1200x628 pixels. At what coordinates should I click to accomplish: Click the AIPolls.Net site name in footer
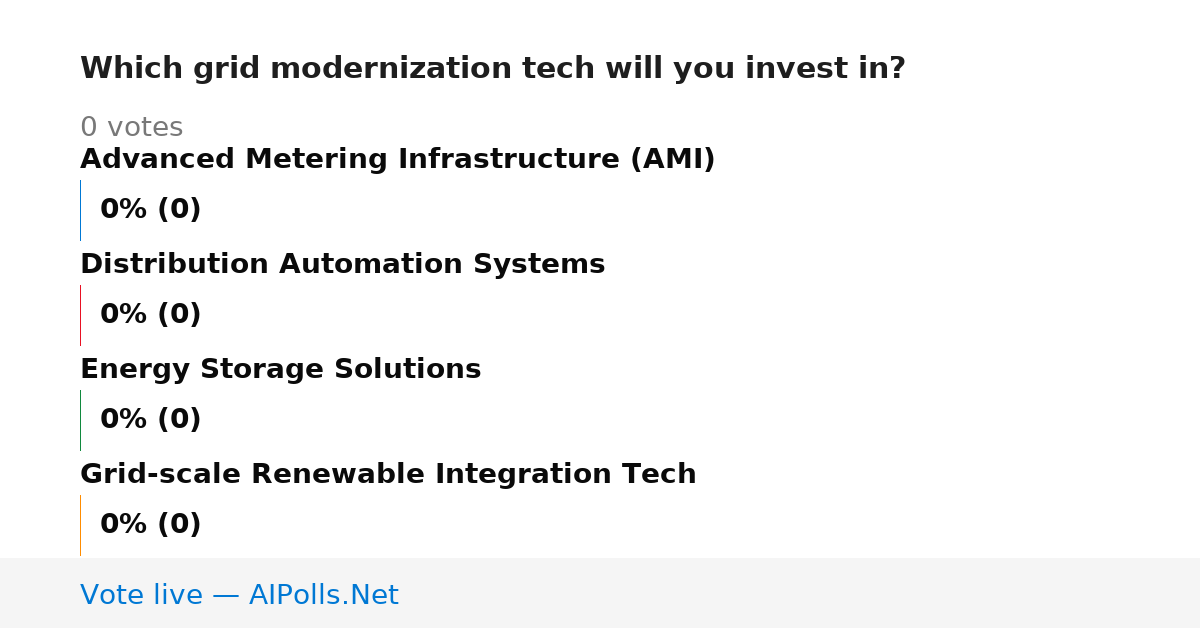[323, 595]
